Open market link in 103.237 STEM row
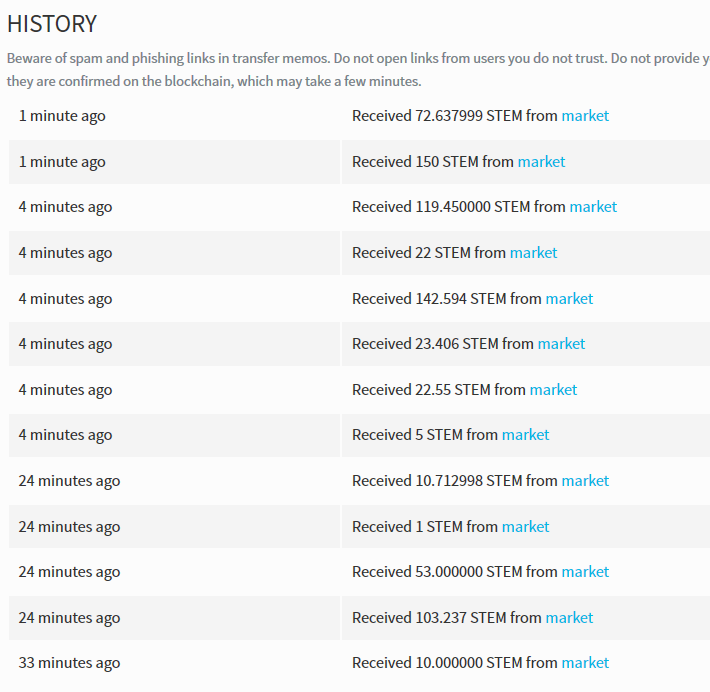The height and width of the screenshot is (692, 710). (x=569, y=618)
